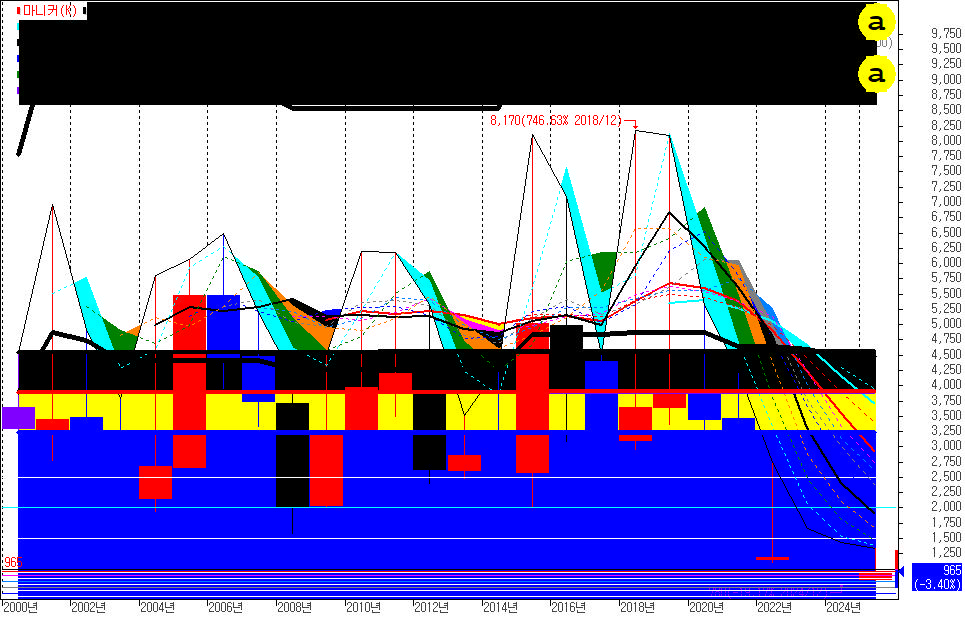This screenshot has width=965, height=617.
Task: Click the 2000년 label on time axis
Action: pyautogui.click(x=20, y=607)
